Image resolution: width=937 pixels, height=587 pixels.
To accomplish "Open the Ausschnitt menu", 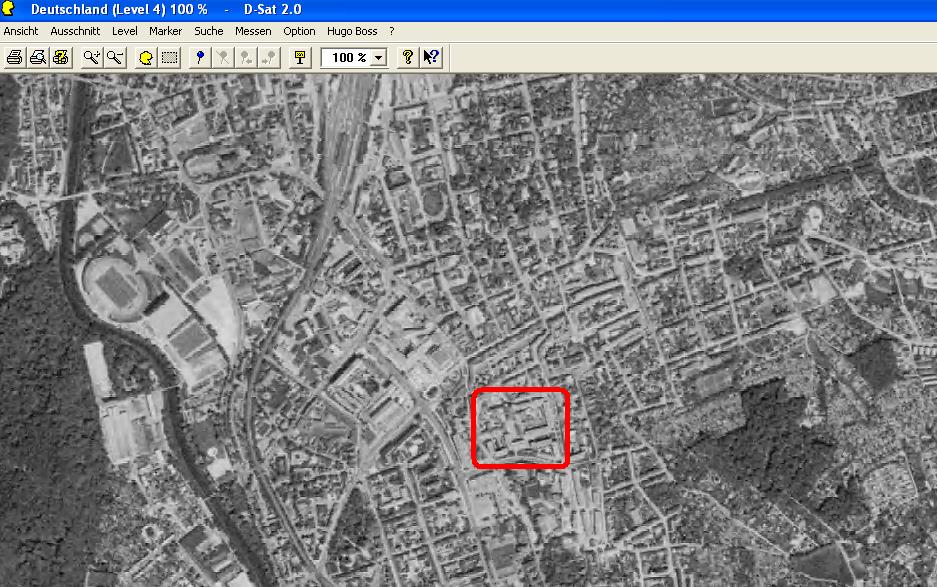I will tap(75, 31).
